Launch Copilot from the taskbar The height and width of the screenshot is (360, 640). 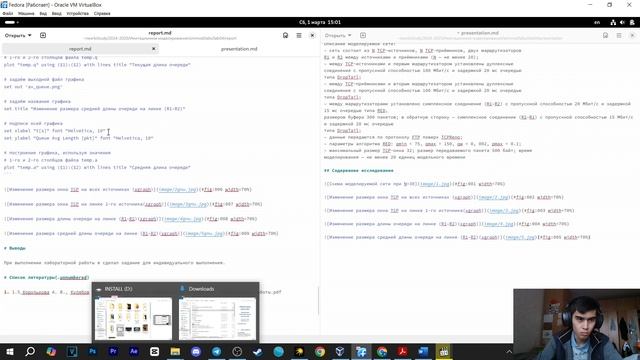coord(51,351)
